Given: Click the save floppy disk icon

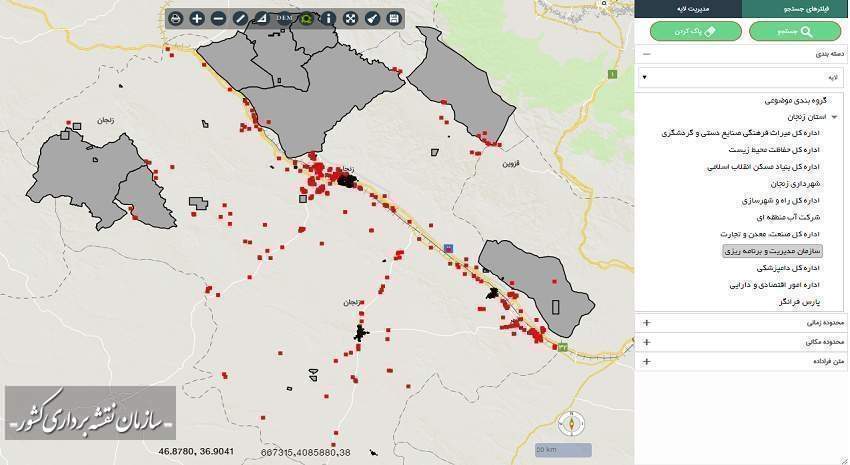Looking at the screenshot, I should [x=394, y=18].
